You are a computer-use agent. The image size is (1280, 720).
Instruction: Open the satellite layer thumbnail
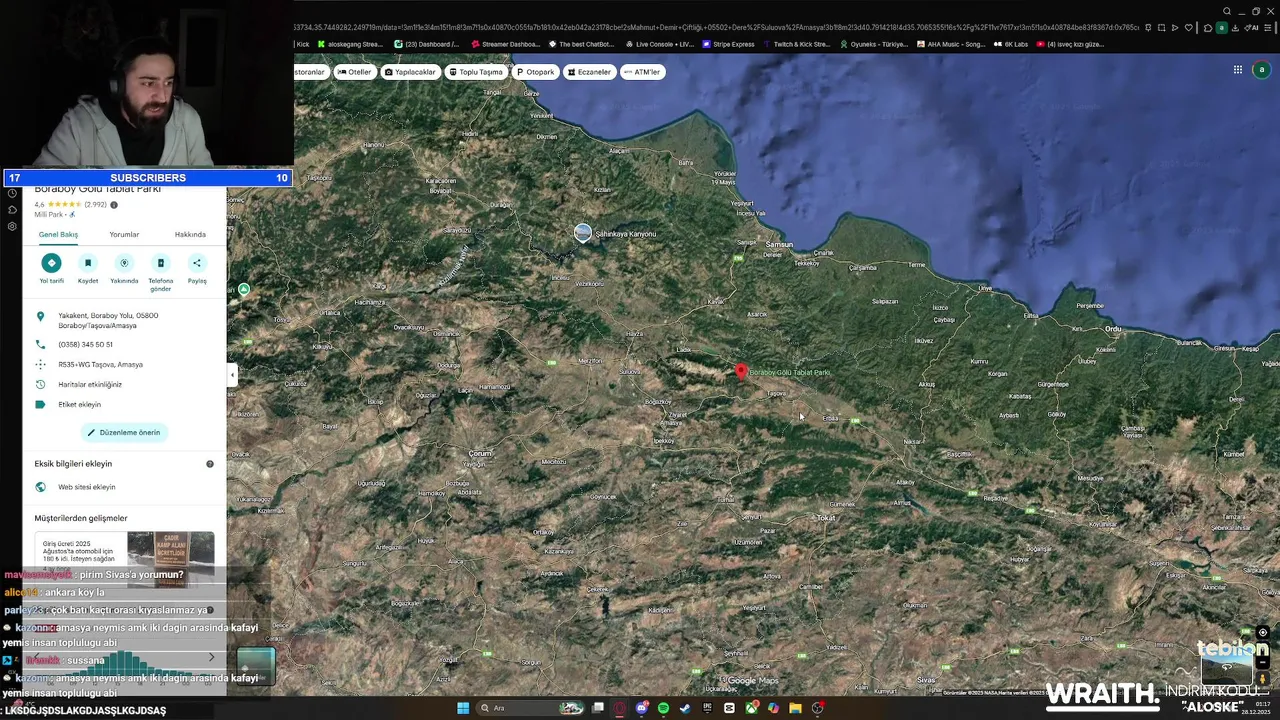click(256, 667)
